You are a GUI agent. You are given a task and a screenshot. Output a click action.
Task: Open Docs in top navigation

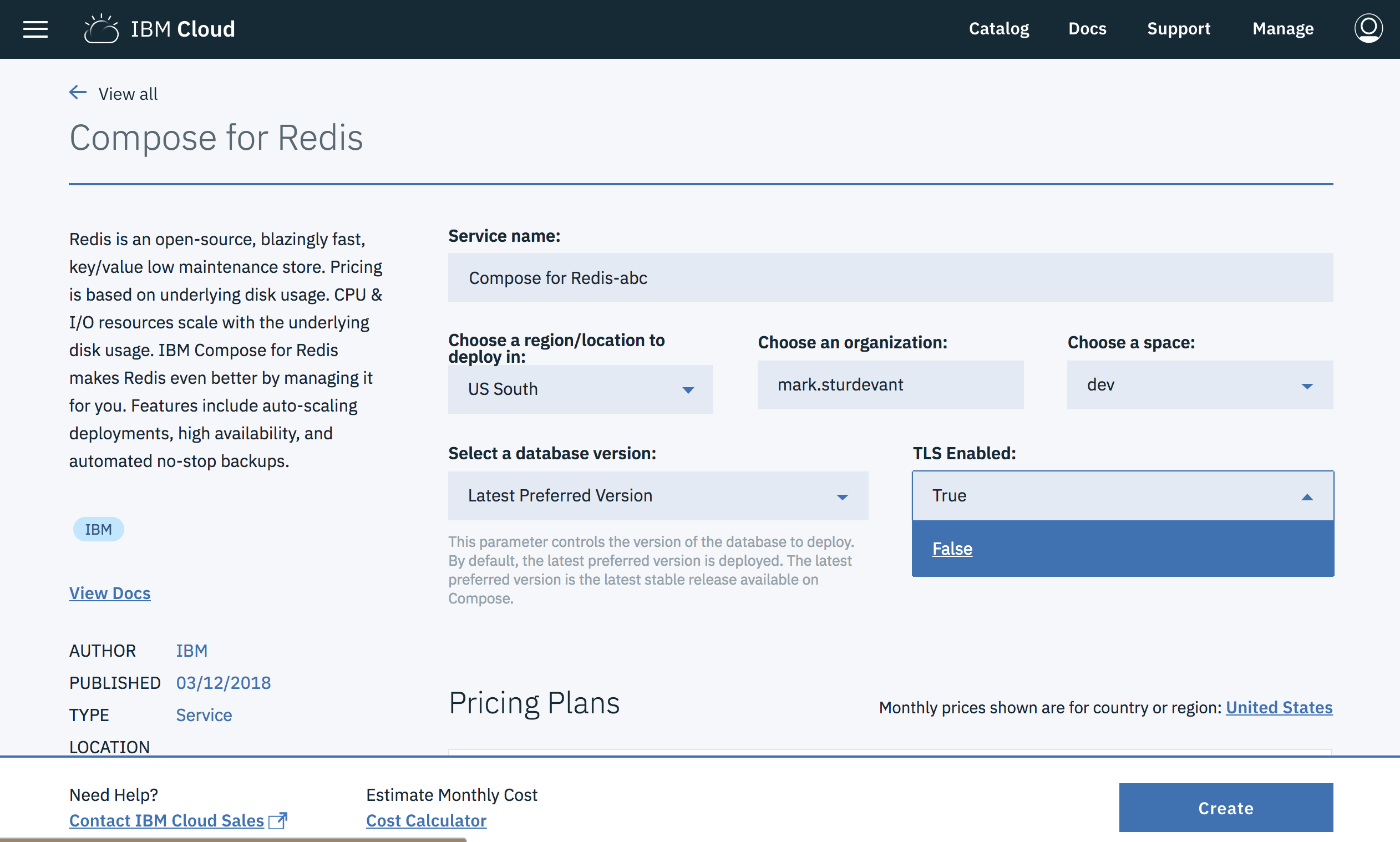1087,29
